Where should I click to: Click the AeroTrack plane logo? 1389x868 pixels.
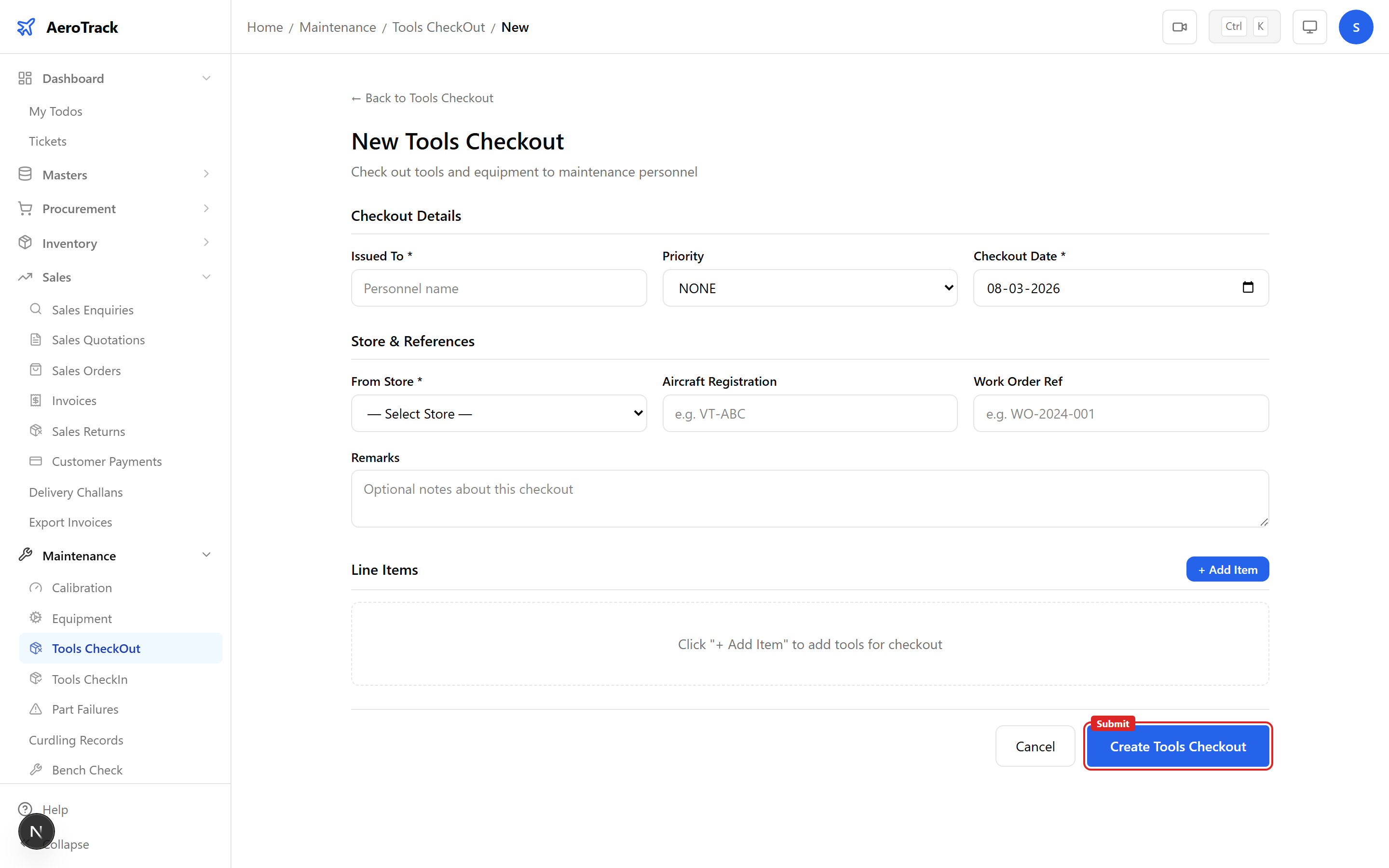point(27,27)
